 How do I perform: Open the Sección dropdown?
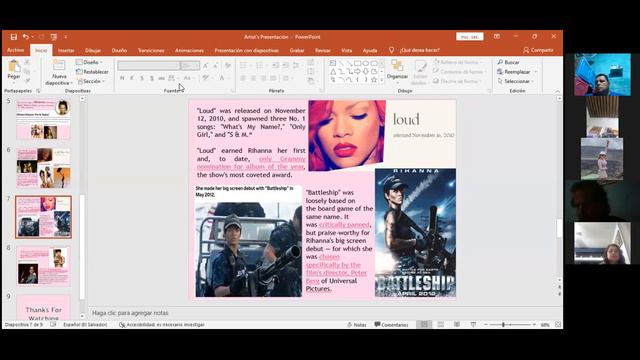click(91, 81)
